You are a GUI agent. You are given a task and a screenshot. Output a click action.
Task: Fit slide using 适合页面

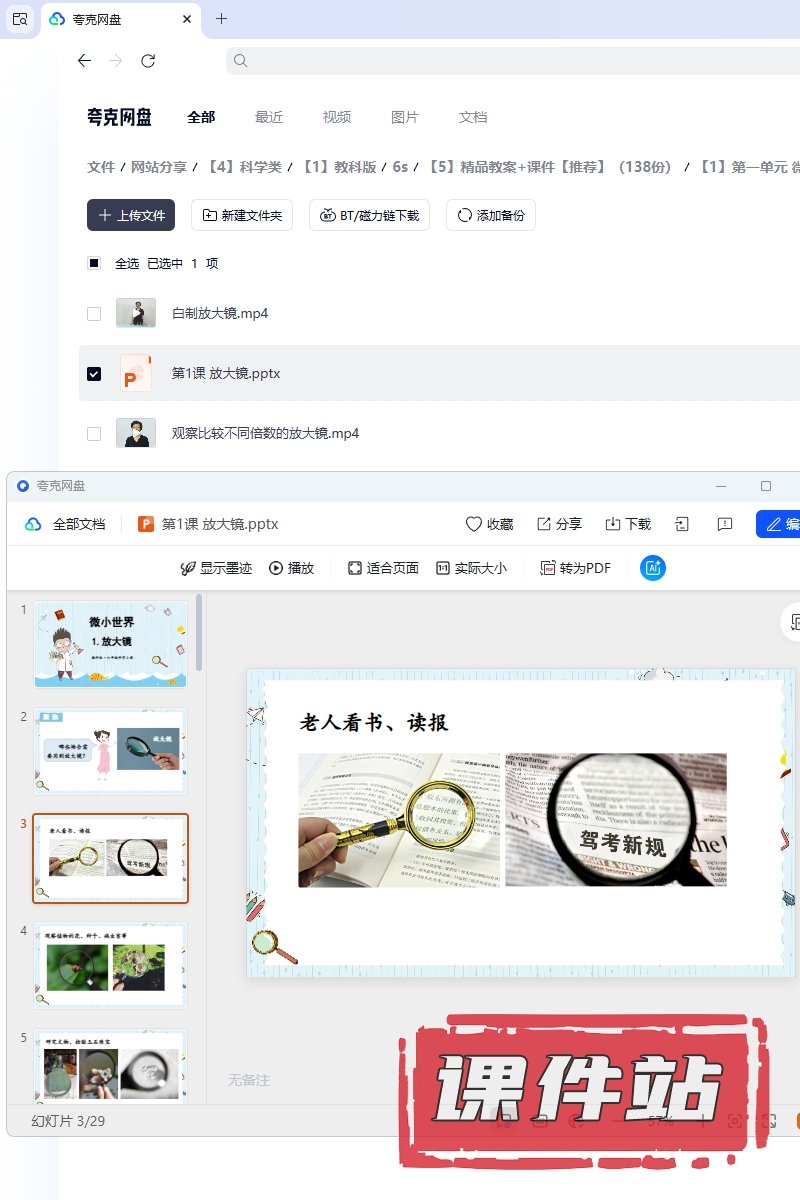coord(383,568)
